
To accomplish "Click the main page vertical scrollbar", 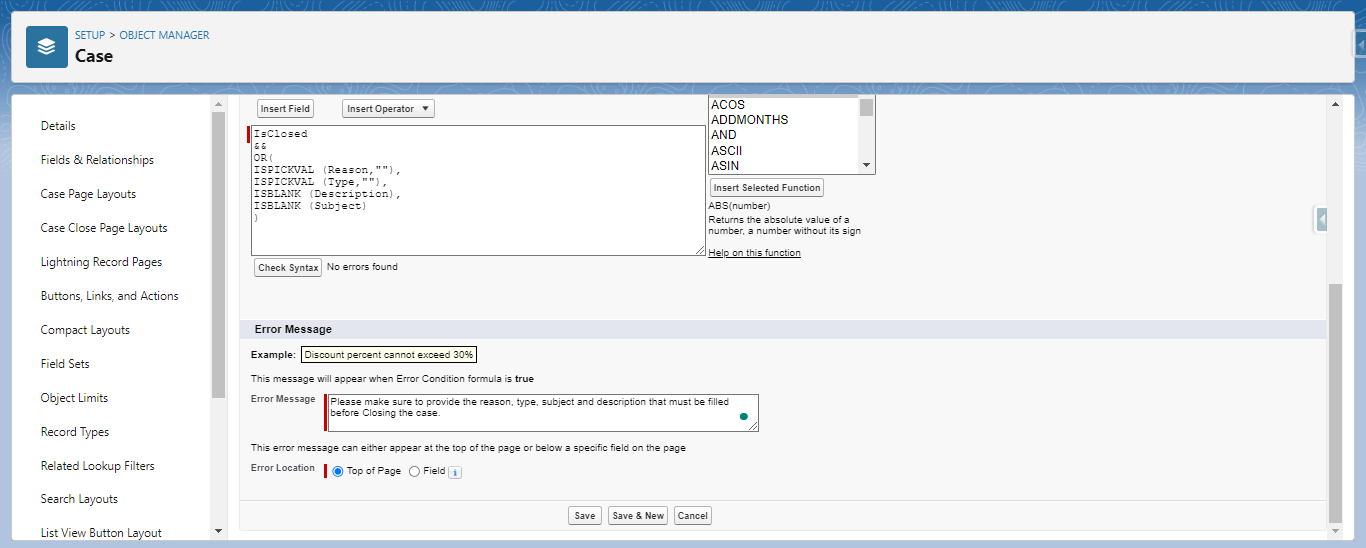I will 1335,400.
